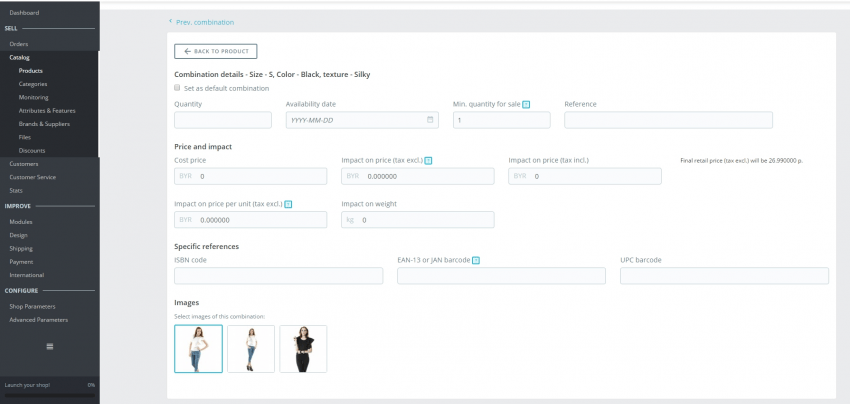Focus the Min. quantity for sale field
Screen dimensions: 850x404
click(501, 120)
